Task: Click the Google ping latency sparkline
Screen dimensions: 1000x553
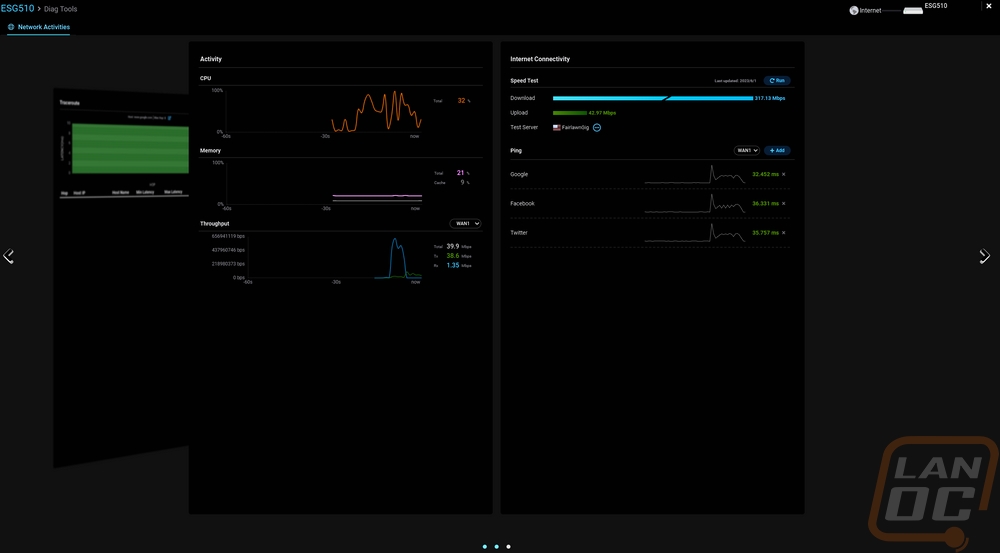Action: 695,174
